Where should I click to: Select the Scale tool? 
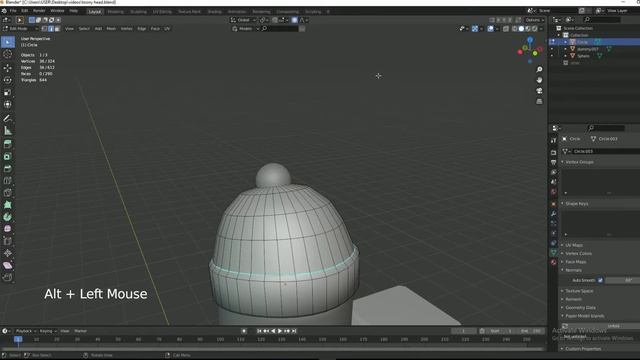pos(8,92)
